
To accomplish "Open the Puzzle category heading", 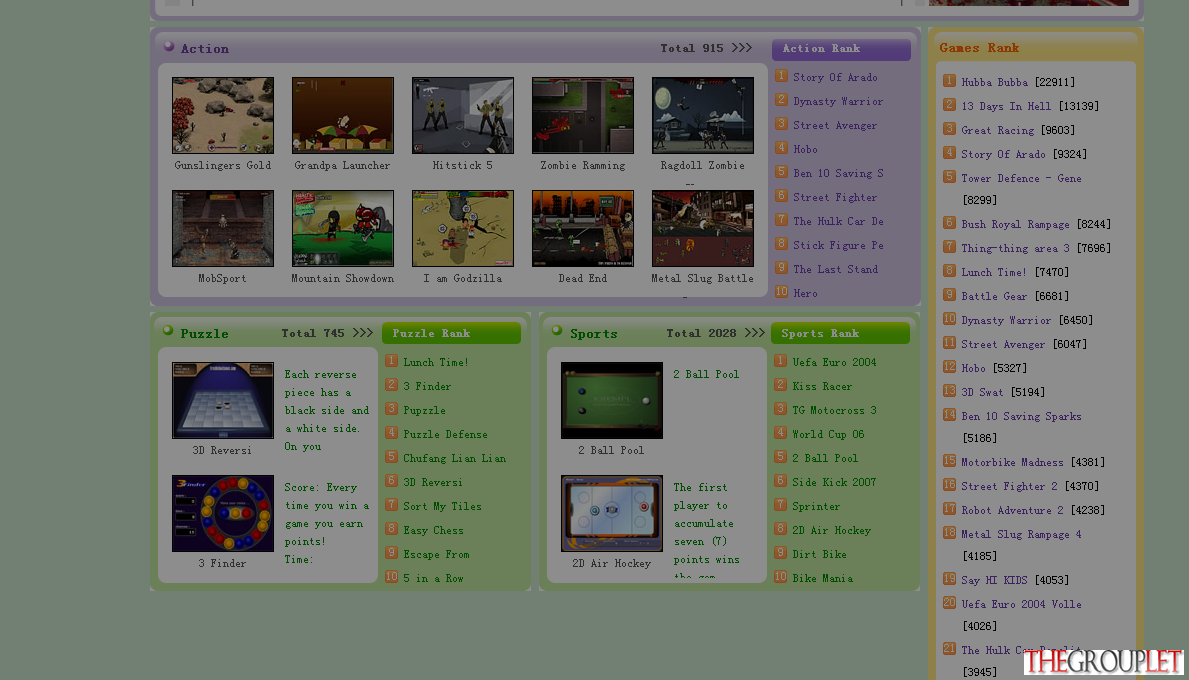I will click(204, 334).
